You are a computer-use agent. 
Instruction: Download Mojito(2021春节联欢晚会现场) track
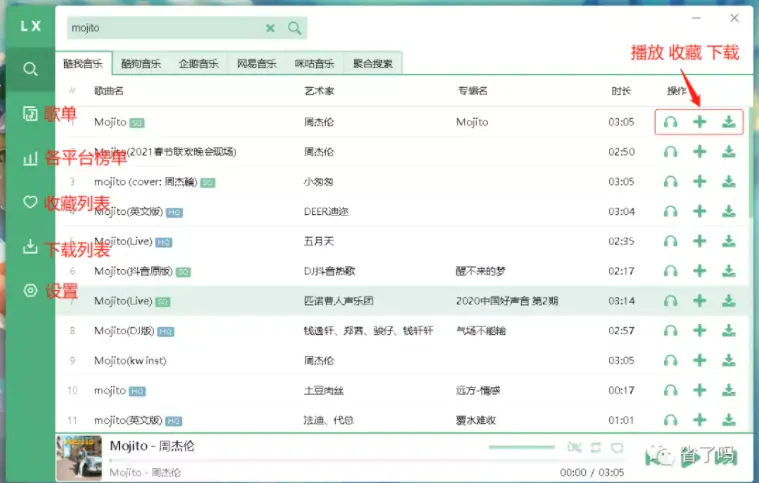click(x=729, y=152)
